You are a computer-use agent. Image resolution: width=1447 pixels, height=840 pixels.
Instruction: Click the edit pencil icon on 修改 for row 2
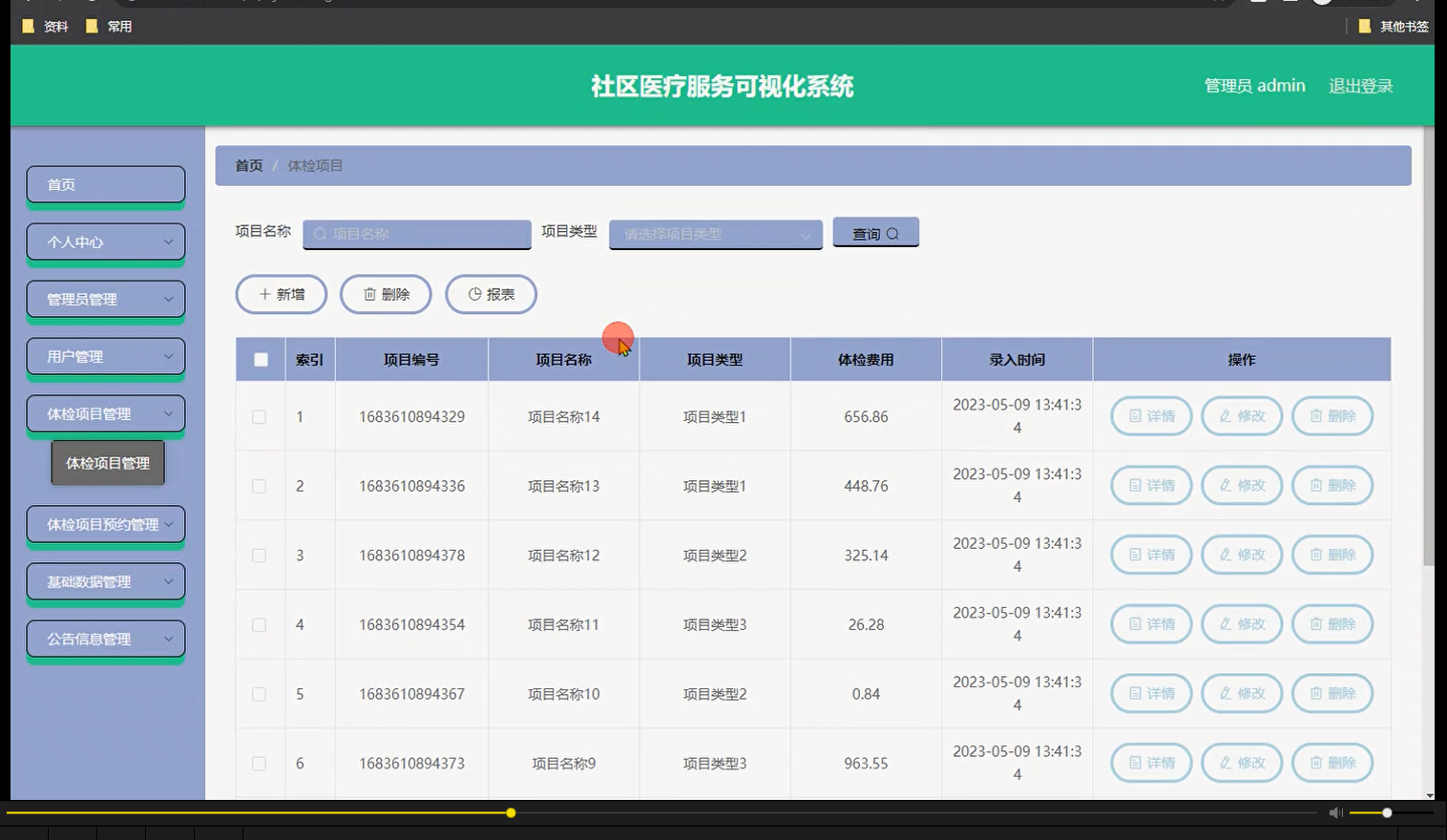[1227, 485]
